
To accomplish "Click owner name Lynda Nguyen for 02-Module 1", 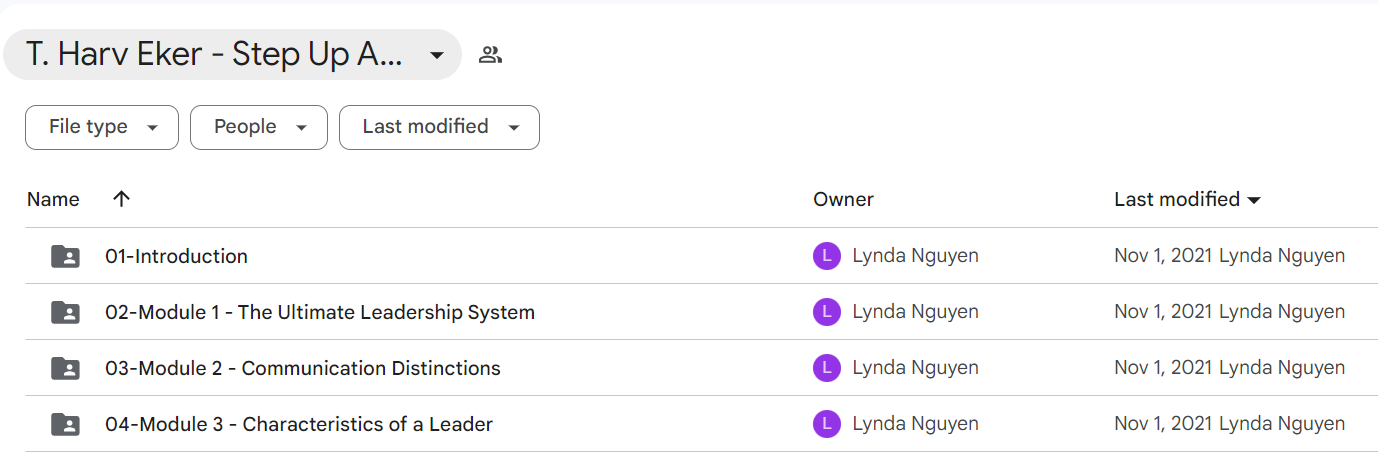I will pos(915,312).
